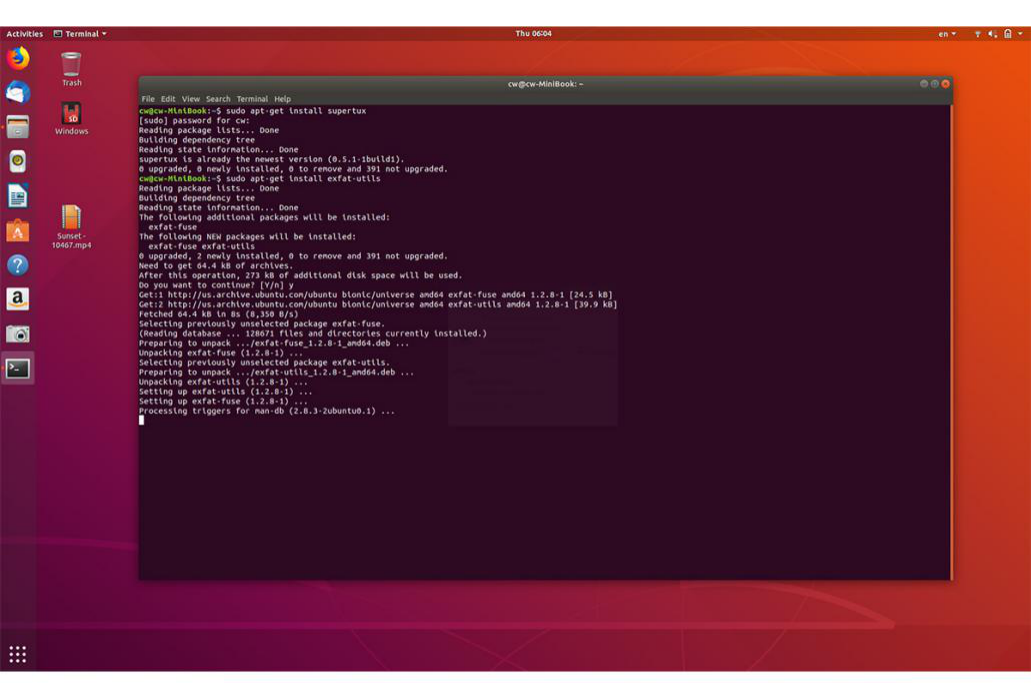The height and width of the screenshot is (691, 1031).
Task: Click 'Unpacking exfat-utils (1.2.8-1)' line
Action: click(x=224, y=381)
